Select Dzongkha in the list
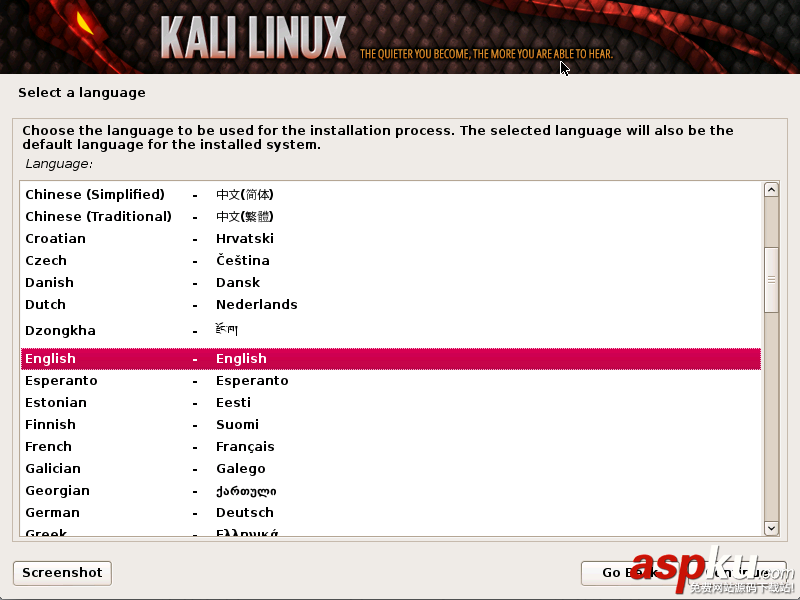 (391, 331)
